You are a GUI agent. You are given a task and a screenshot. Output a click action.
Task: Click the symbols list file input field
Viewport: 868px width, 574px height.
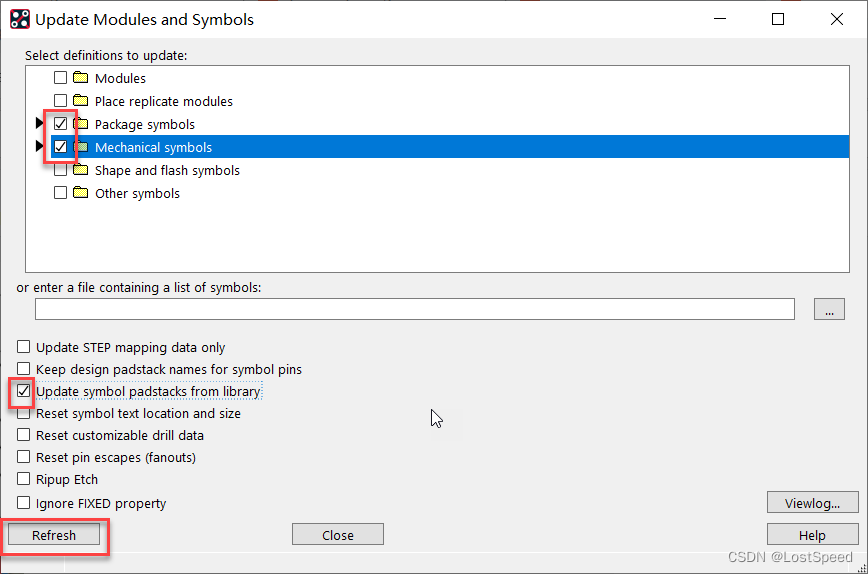coord(414,309)
